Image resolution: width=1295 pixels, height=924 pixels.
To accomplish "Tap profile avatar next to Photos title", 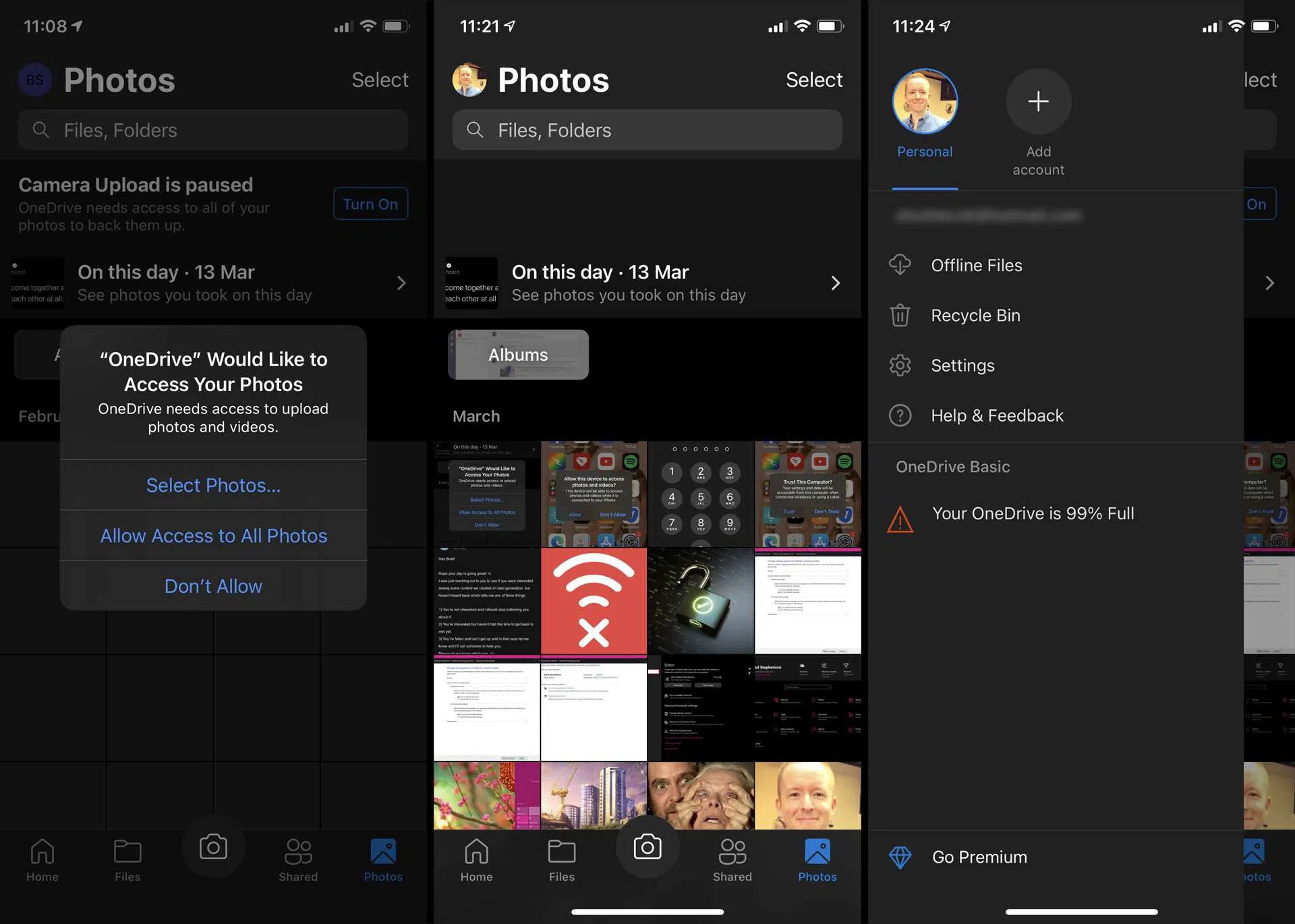I will point(469,80).
